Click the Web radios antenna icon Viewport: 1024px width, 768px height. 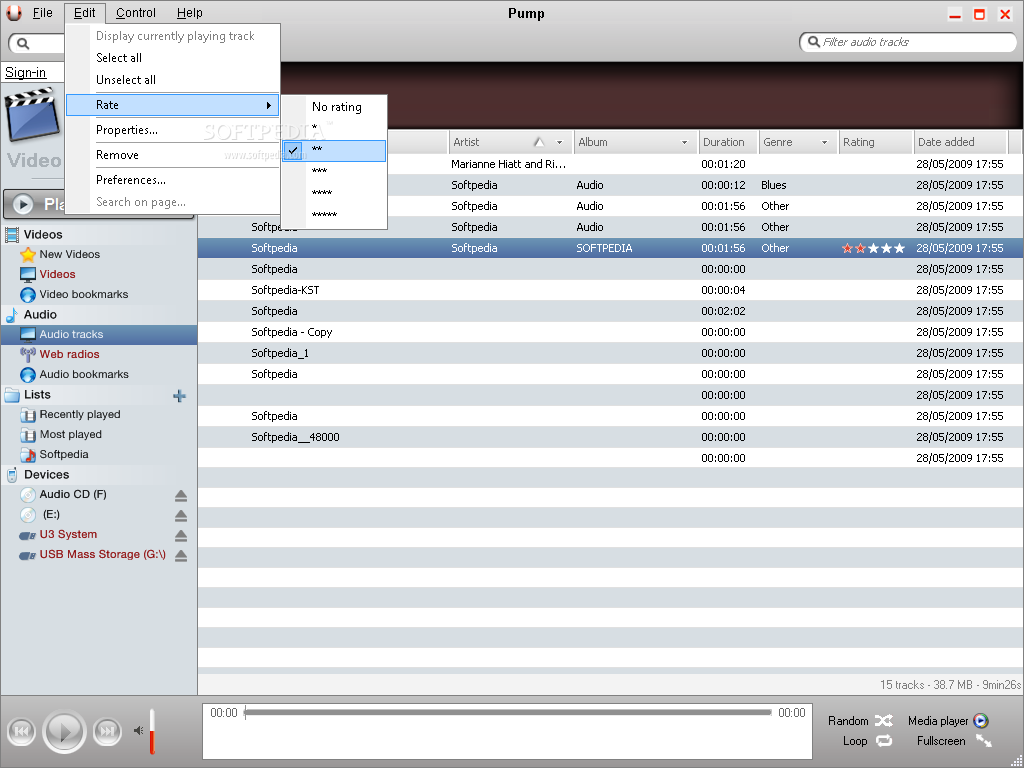coord(28,355)
